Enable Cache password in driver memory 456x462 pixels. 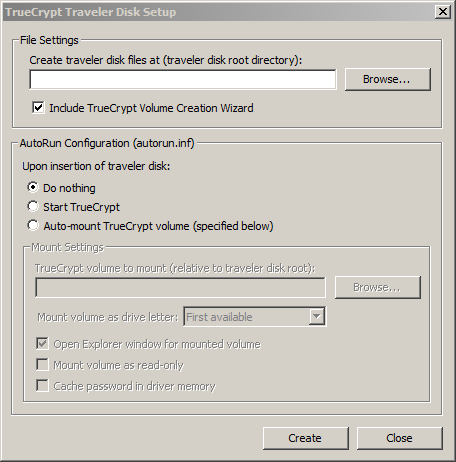pyautogui.click(x=42, y=385)
